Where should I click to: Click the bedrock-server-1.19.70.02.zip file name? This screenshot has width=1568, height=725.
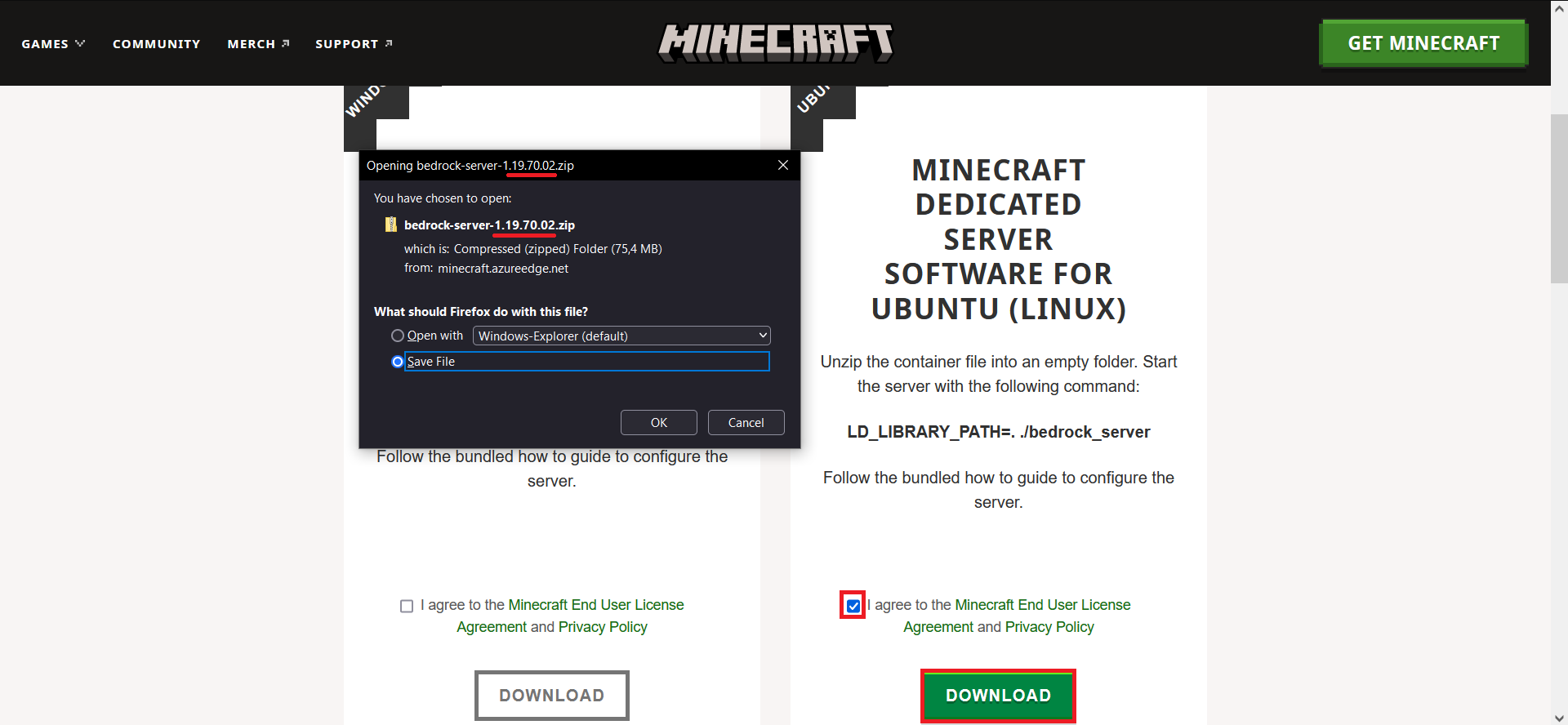tap(489, 225)
